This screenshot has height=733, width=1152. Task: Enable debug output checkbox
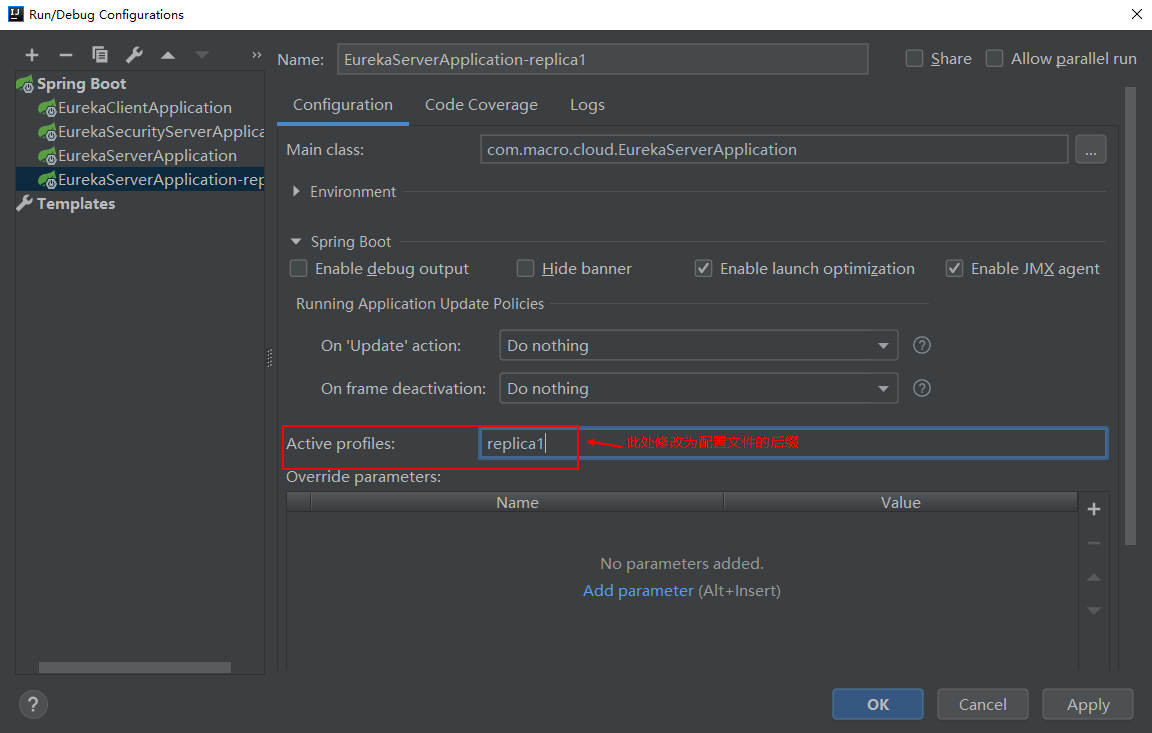pyautogui.click(x=299, y=269)
